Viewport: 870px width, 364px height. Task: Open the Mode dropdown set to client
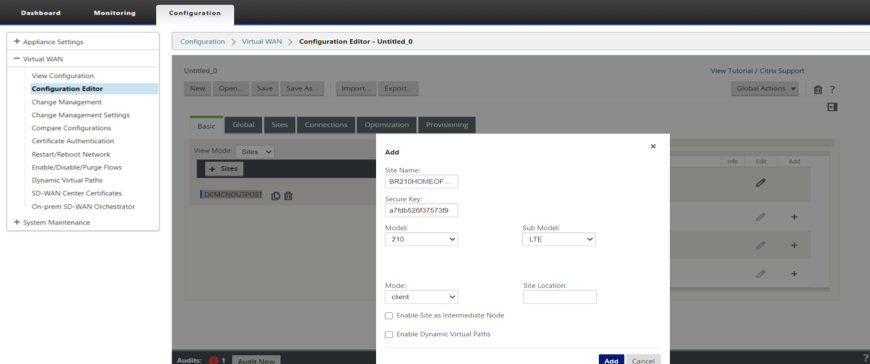(421, 297)
